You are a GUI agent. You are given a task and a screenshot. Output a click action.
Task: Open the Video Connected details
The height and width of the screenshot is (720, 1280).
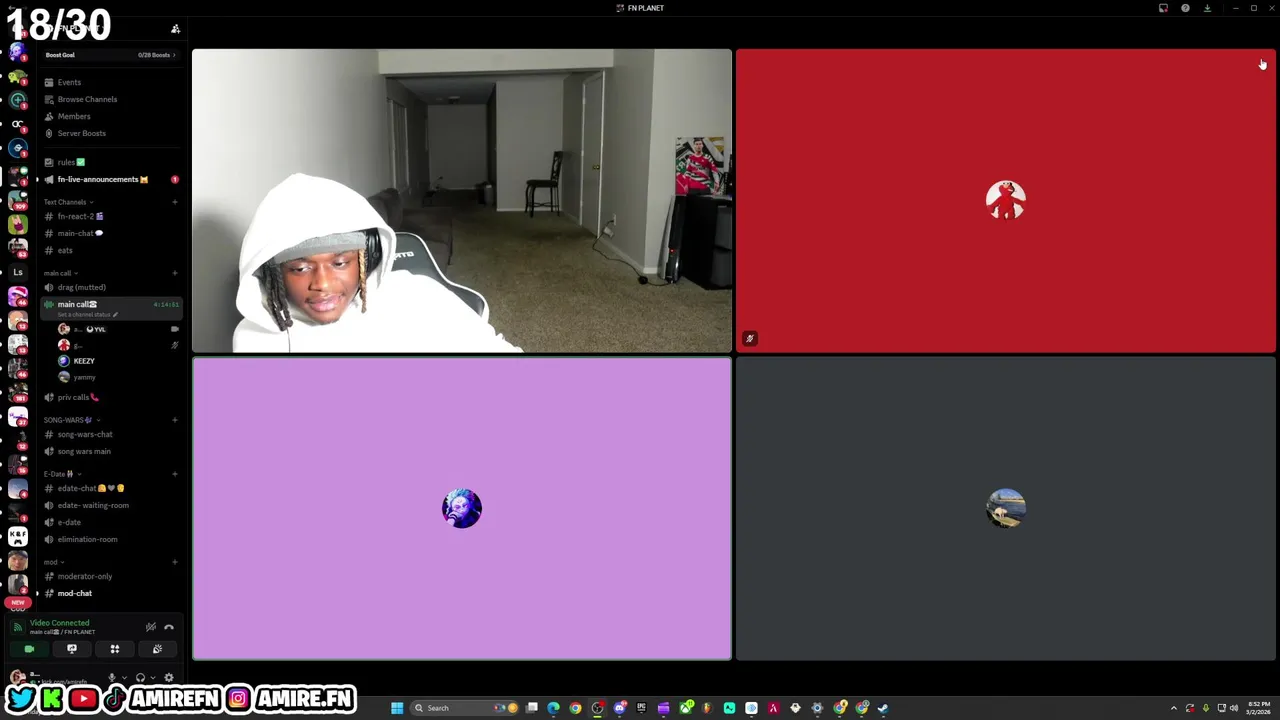[x=59, y=623]
